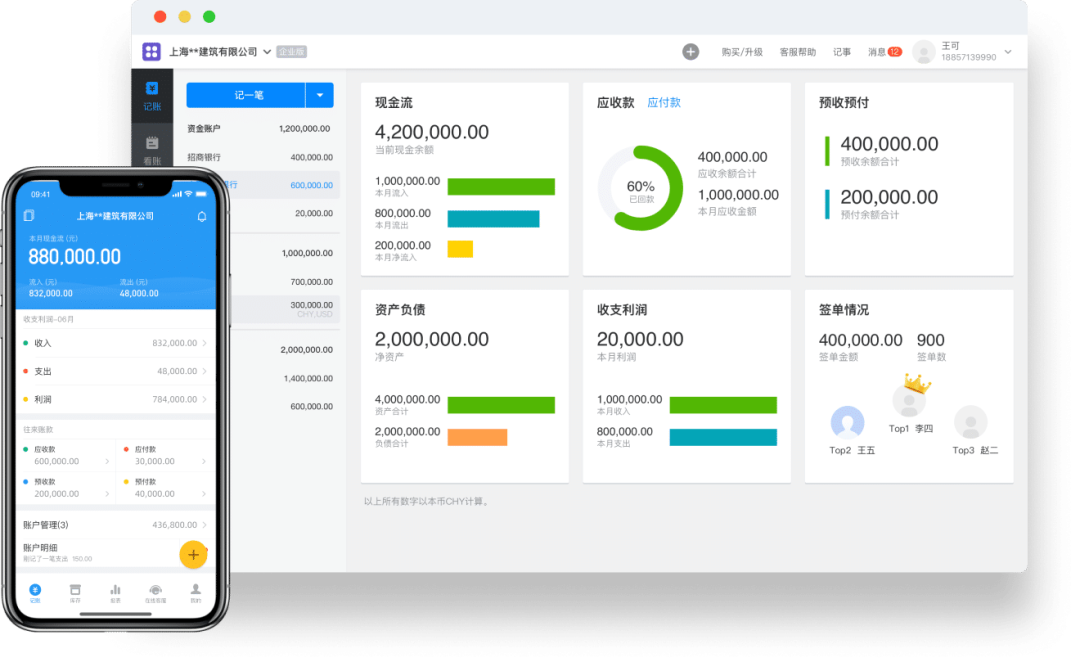This screenshot has height=671, width=1080.
Task: Tap the 在线客服 icon in phone tab bar
Action: (x=155, y=592)
